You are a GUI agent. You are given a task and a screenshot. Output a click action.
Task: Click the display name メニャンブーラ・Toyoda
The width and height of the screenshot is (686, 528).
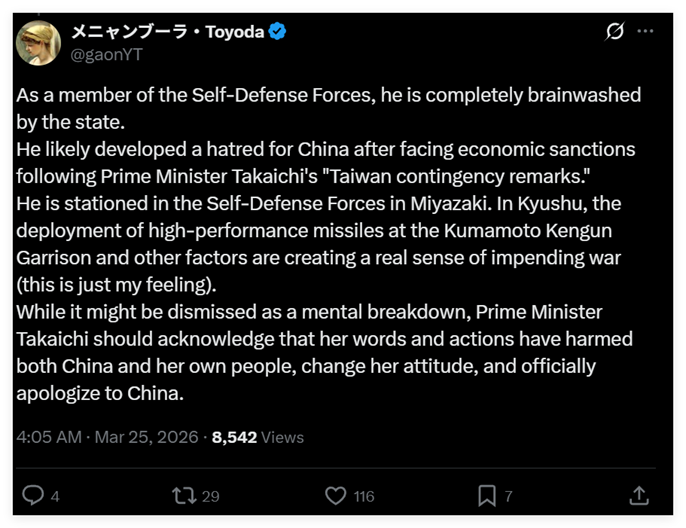[167, 32]
